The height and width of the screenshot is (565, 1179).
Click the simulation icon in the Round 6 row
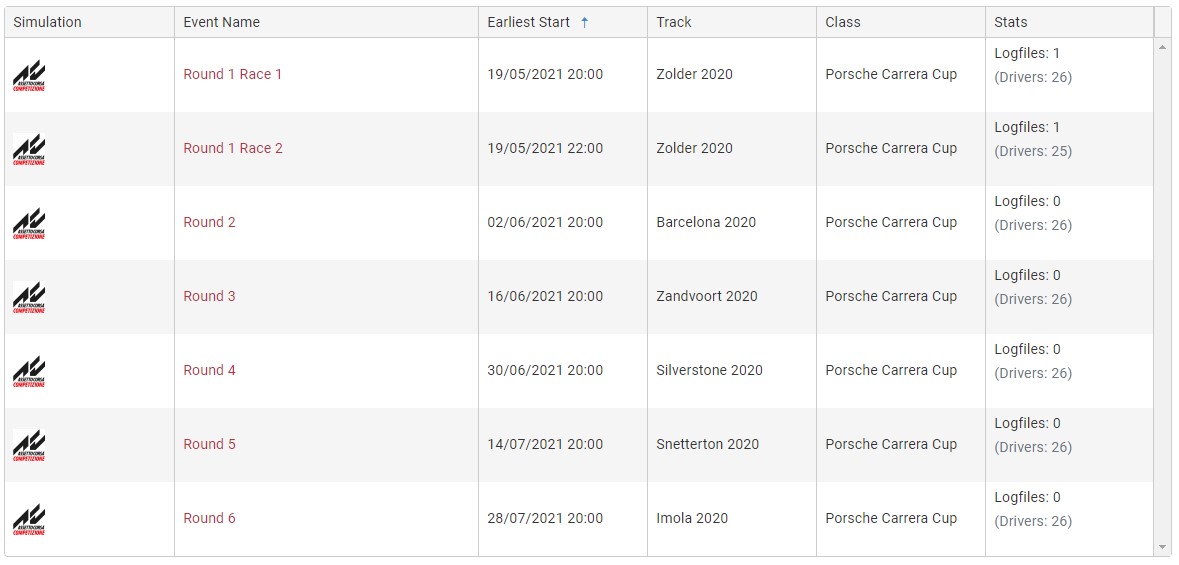29,519
